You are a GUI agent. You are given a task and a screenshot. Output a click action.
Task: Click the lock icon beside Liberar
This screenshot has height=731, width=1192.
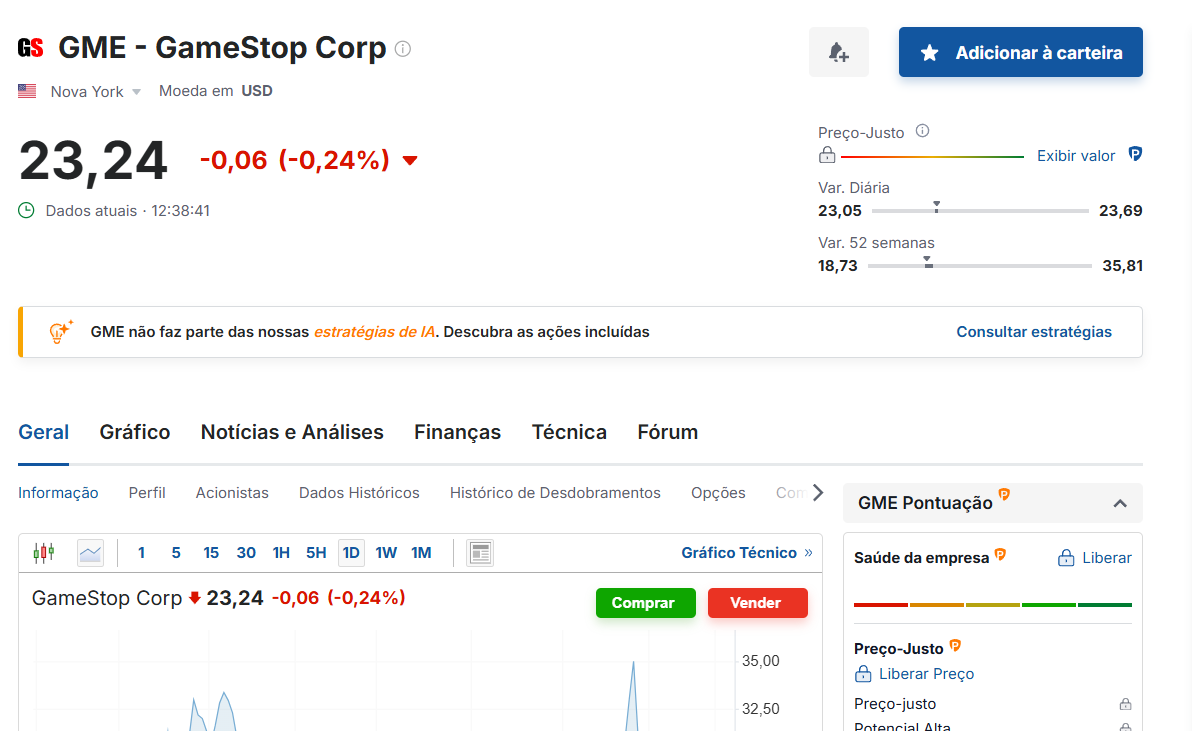pos(1066,559)
